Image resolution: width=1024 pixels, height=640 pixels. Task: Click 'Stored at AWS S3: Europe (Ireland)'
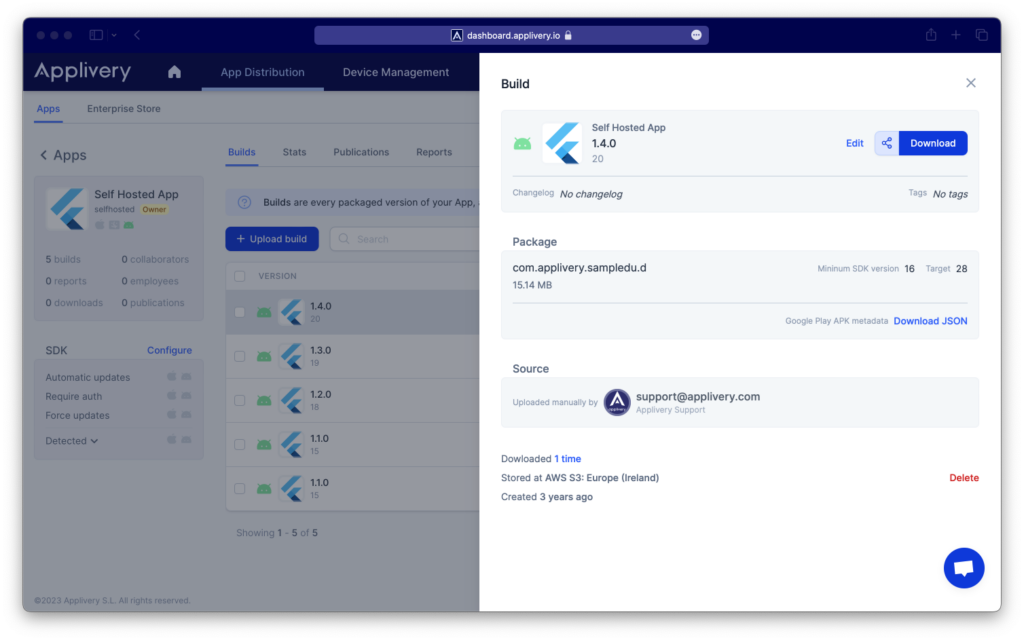click(580, 478)
